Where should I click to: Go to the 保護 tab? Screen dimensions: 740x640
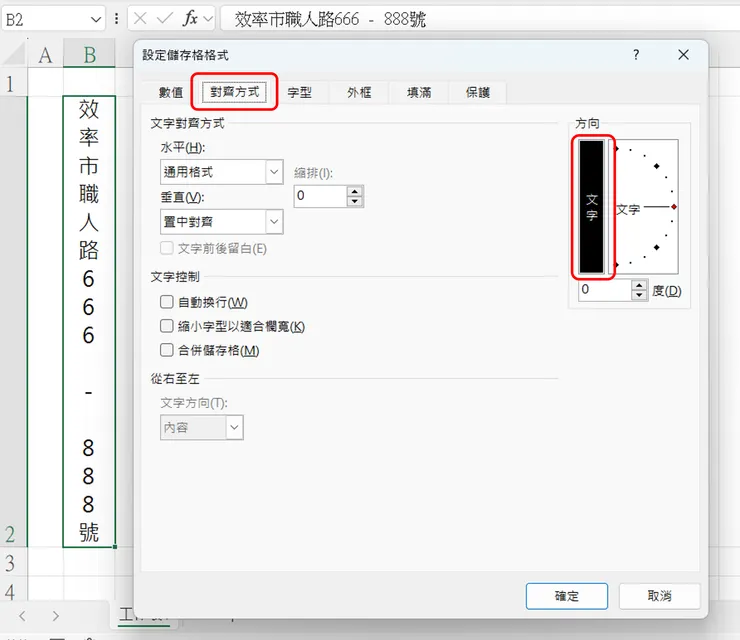478,93
